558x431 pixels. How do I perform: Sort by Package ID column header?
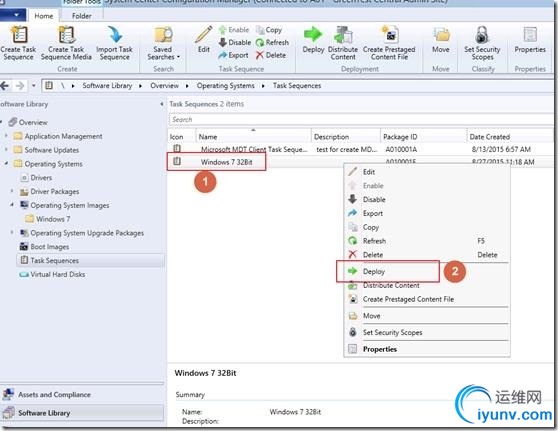pos(423,137)
